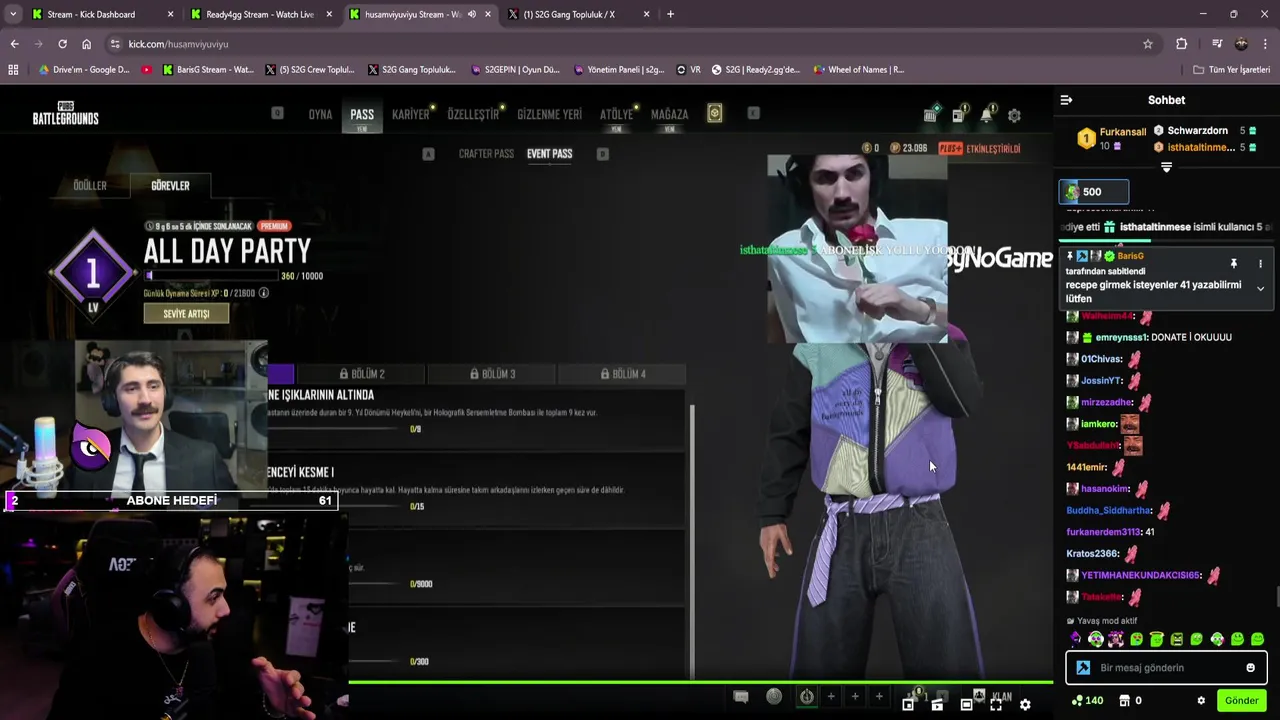
Task: Open PUBG game settings gear icon
Action: (1014, 115)
